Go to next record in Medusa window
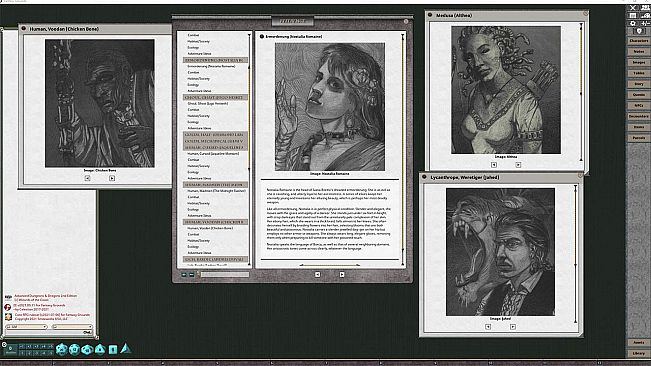This screenshot has height=366, width=651. [x=518, y=165]
